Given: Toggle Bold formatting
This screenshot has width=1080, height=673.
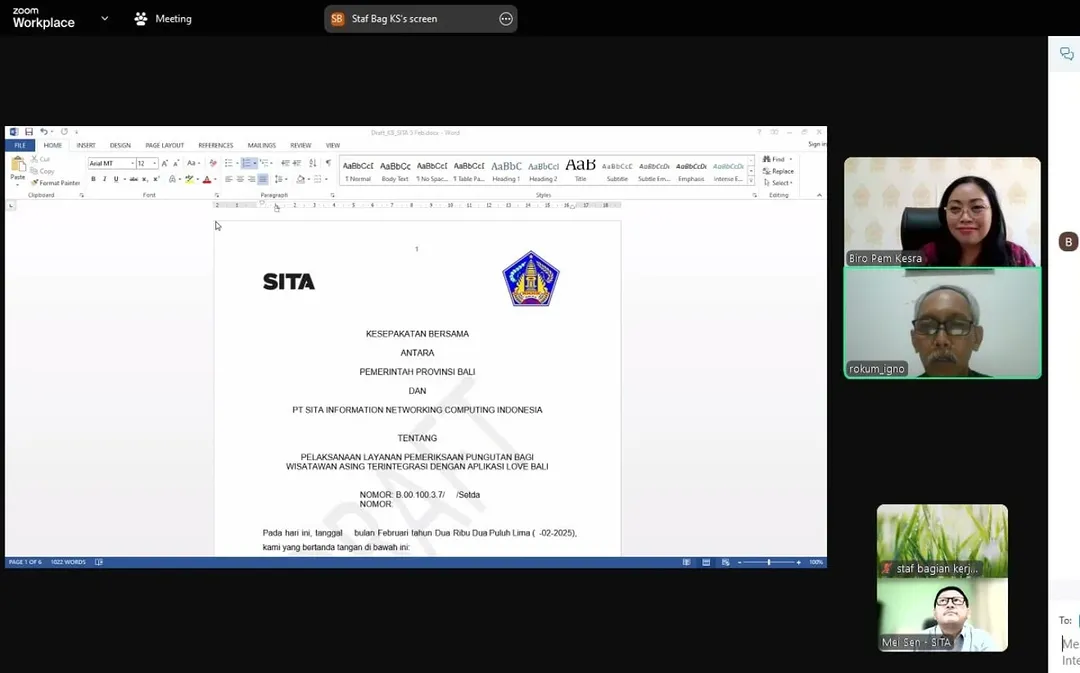Looking at the screenshot, I should click(93, 179).
